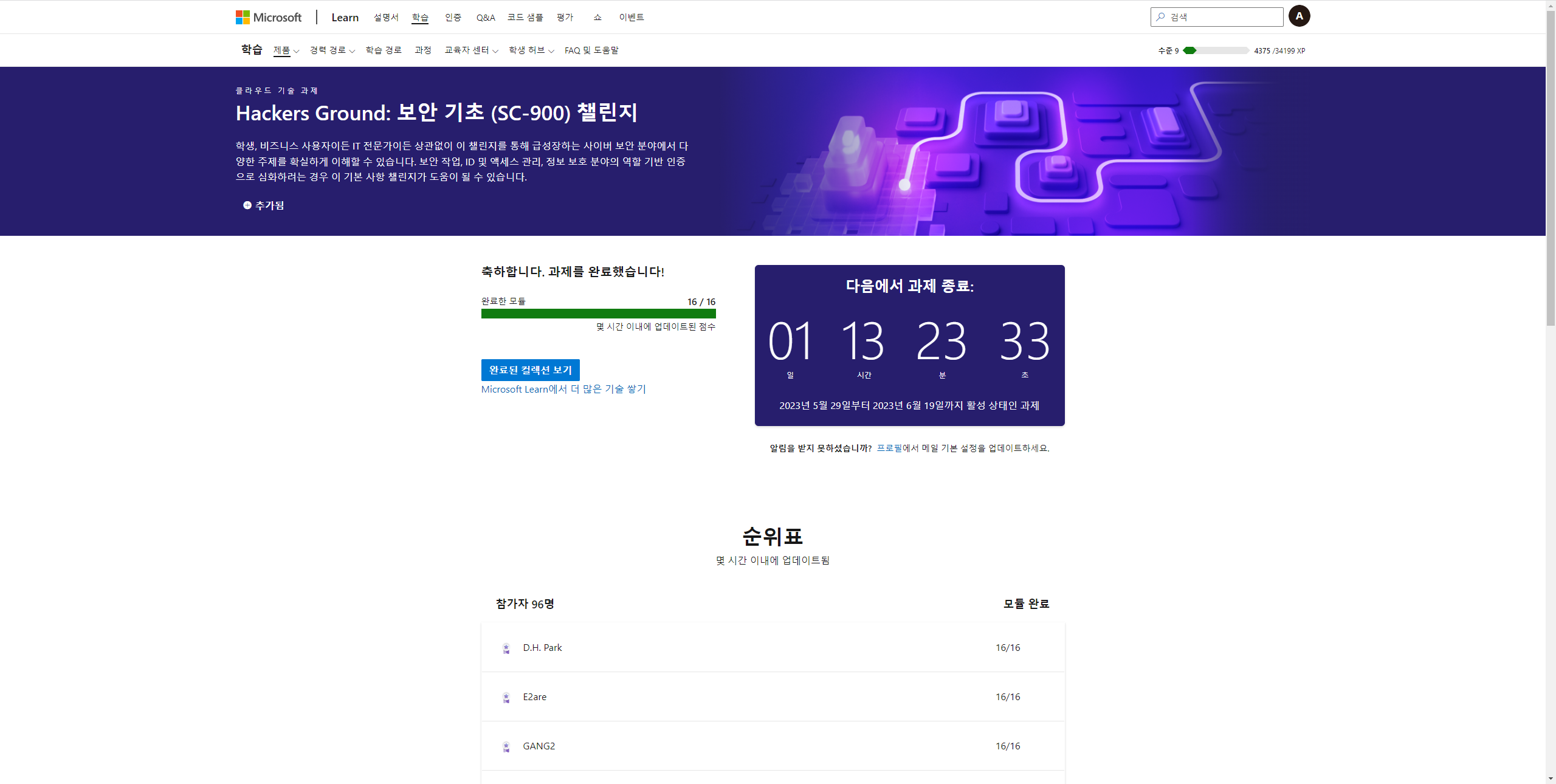The height and width of the screenshot is (784, 1556).
Task: Expand the 경력 경로 dropdown
Action: click(x=331, y=50)
